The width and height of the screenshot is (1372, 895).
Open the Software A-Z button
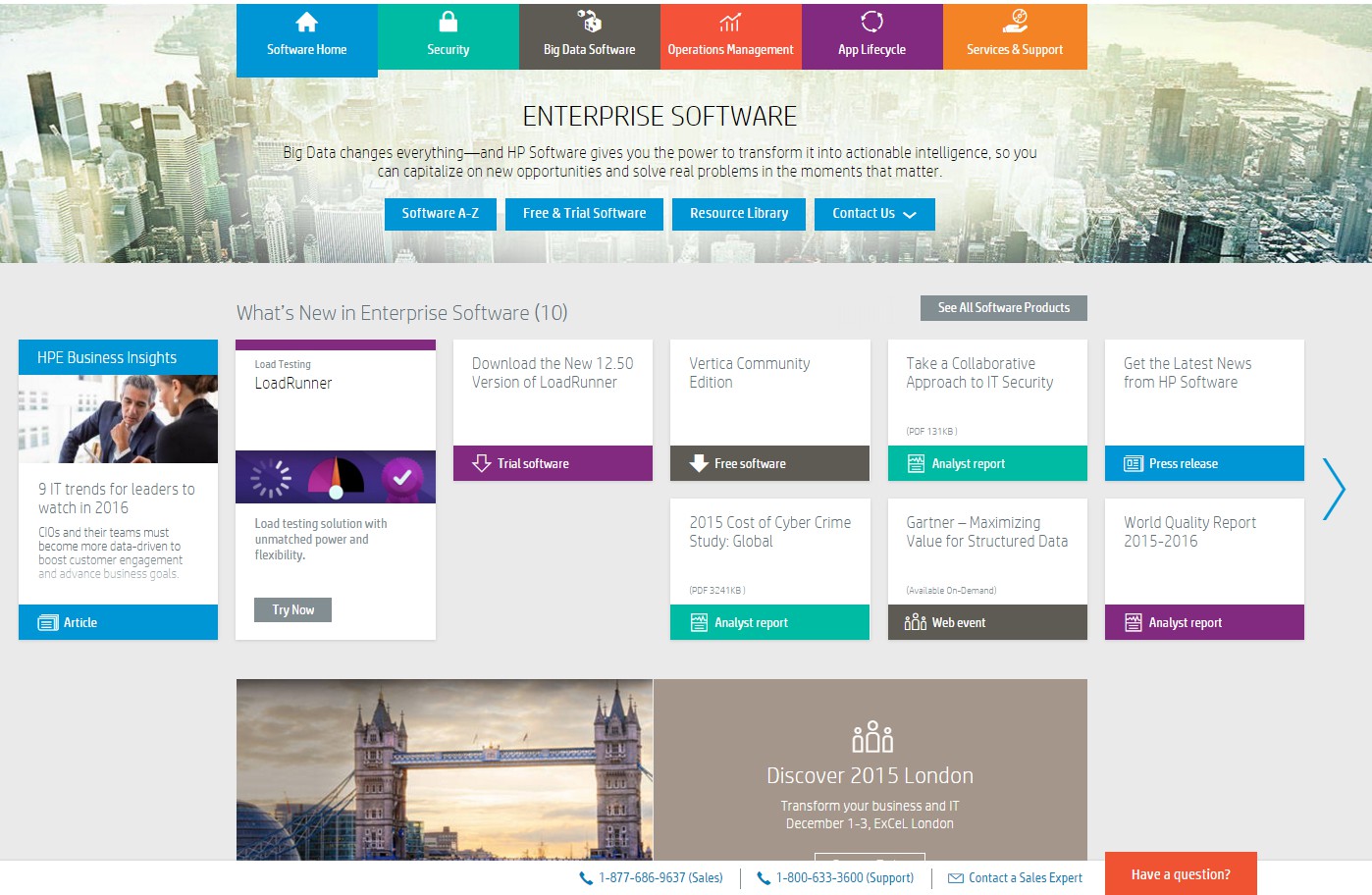[x=441, y=214]
